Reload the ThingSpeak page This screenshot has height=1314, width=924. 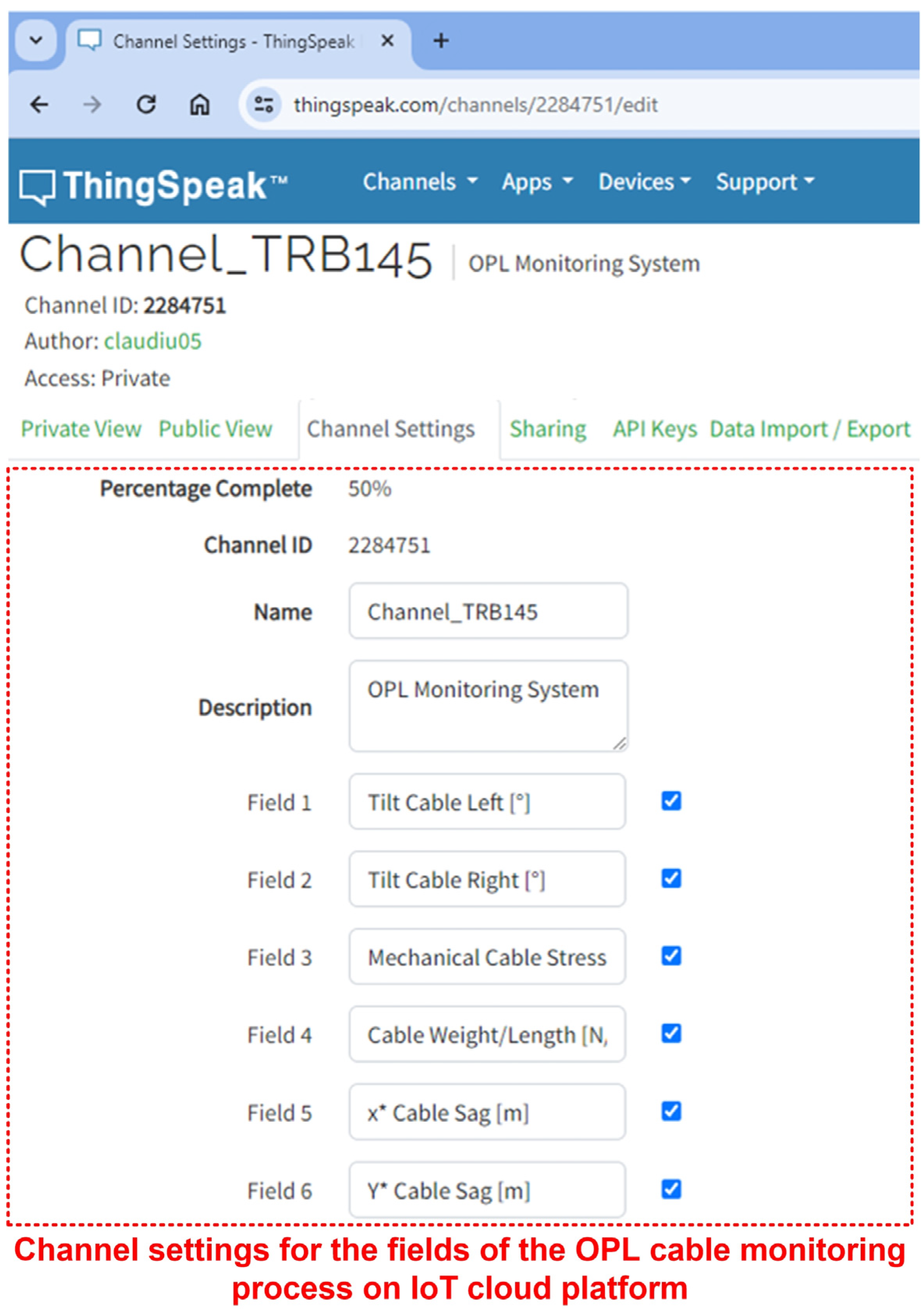point(147,105)
